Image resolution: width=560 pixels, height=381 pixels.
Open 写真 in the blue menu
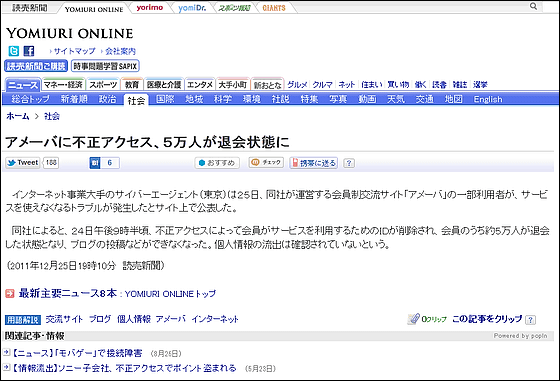[338, 99]
